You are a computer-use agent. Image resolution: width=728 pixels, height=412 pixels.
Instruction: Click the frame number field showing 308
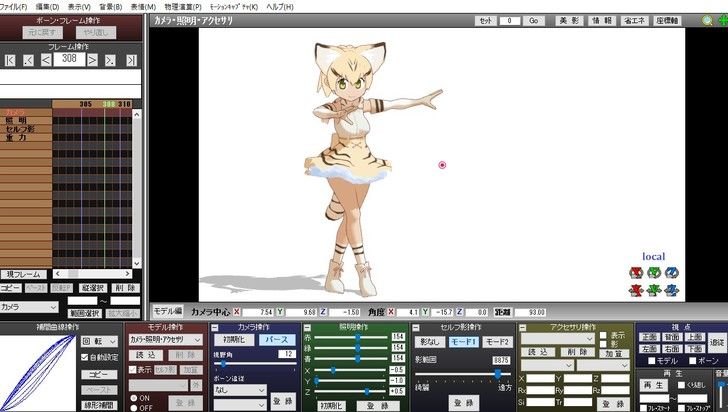click(x=69, y=59)
